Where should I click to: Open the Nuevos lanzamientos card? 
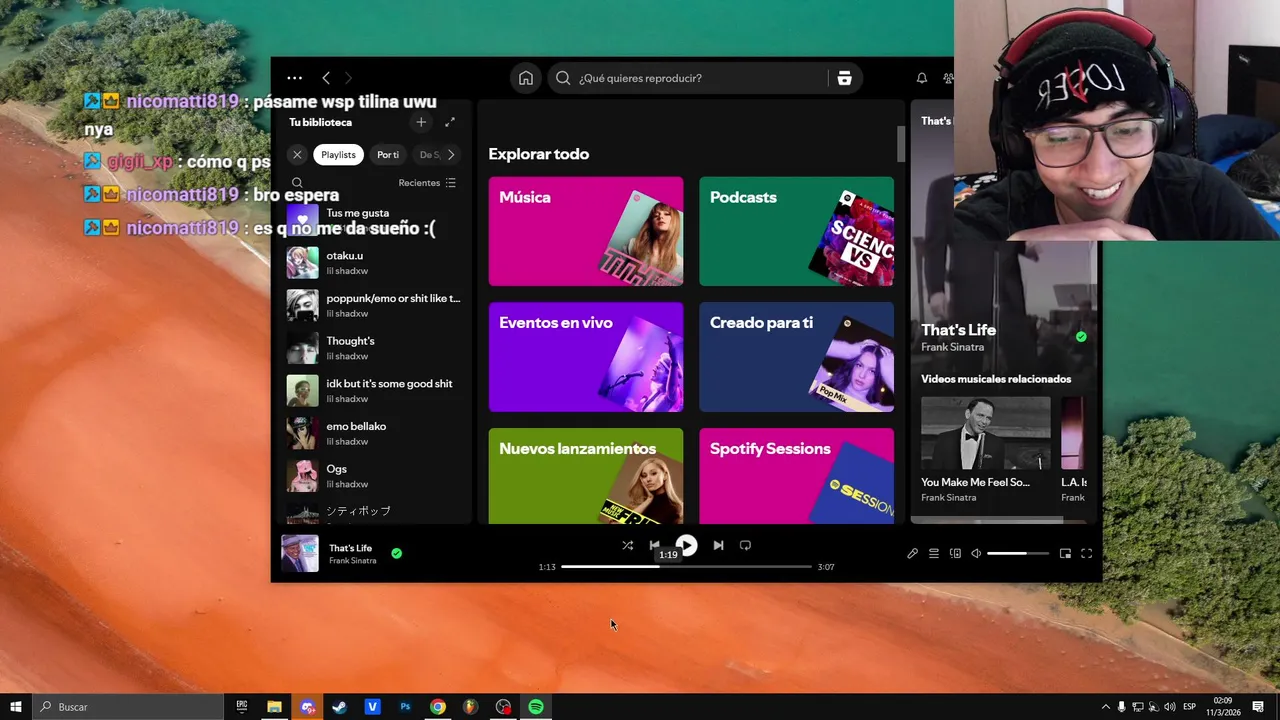click(x=586, y=476)
